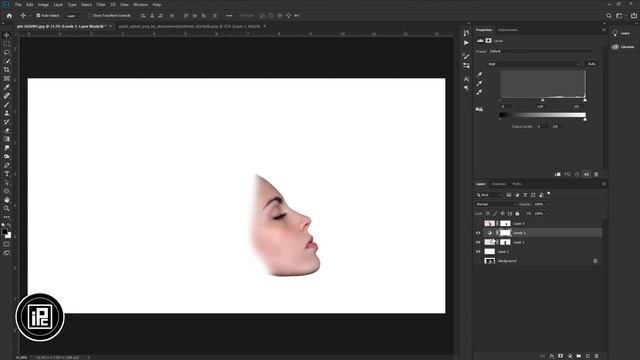Open the blend mode dropdown showing Normal
The width and height of the screenshot is (640, 360).
[496, 204]
